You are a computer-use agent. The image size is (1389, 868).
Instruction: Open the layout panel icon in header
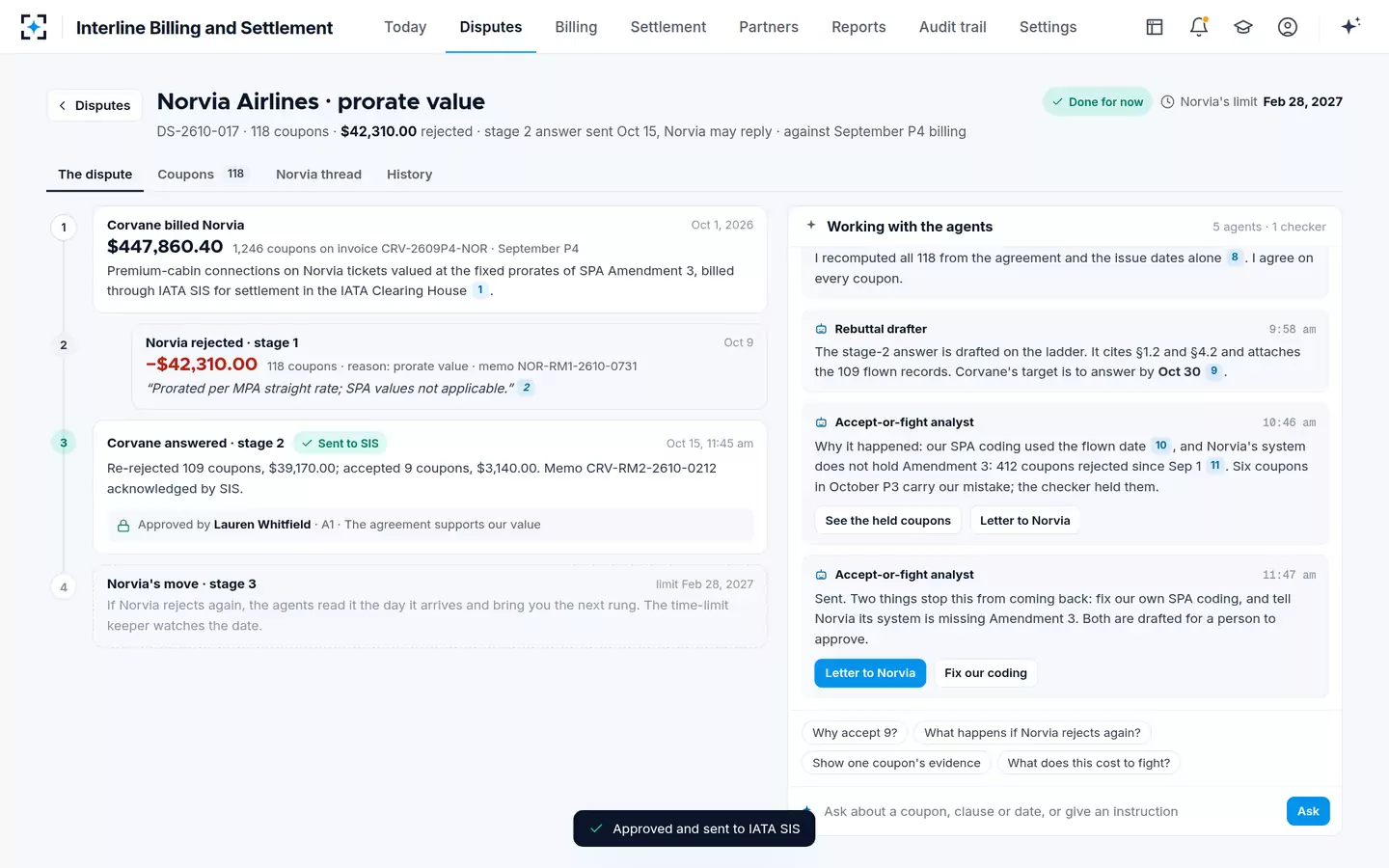click(x=1155, y=27)
